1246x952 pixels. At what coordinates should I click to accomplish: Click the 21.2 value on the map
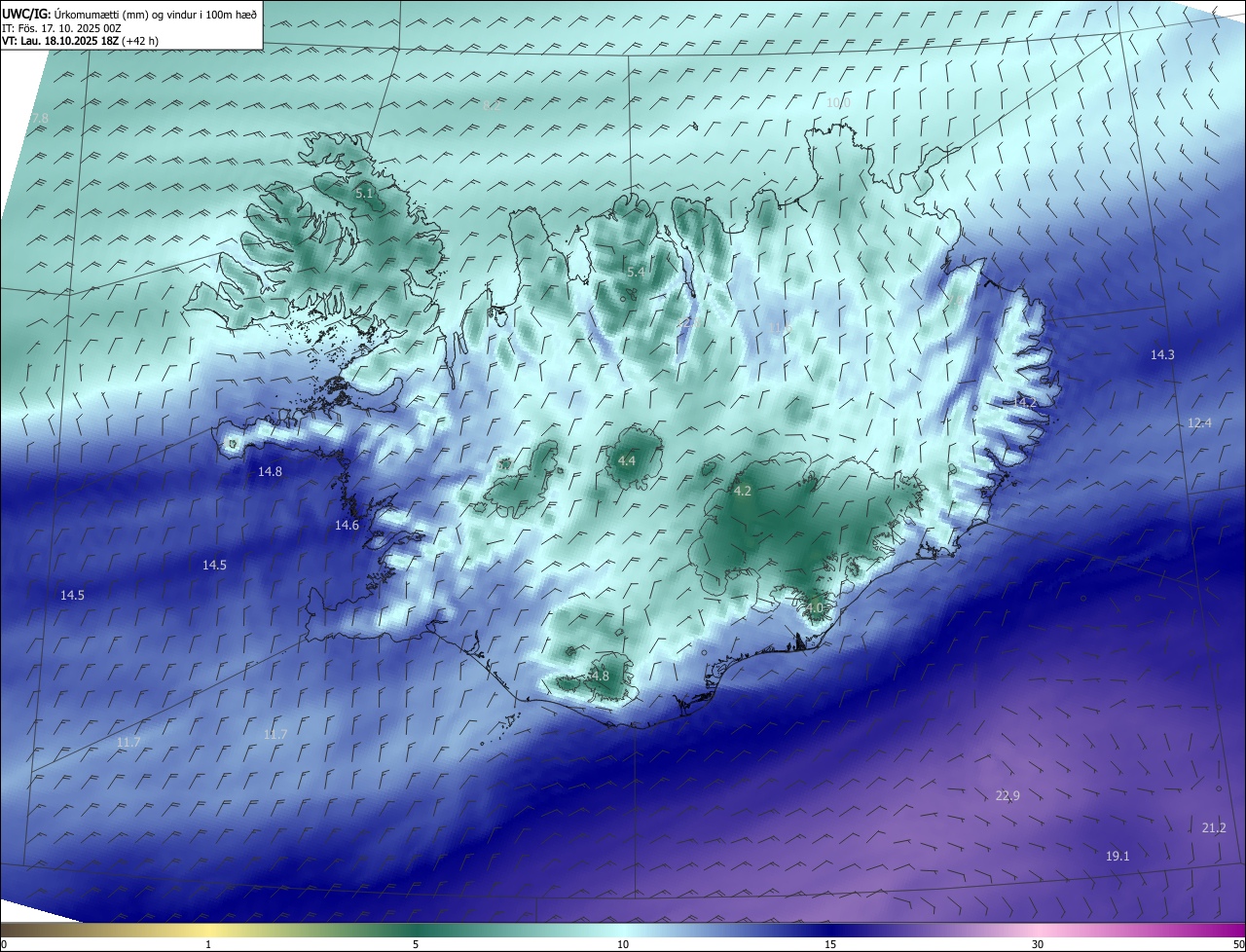coord(1214,827)
